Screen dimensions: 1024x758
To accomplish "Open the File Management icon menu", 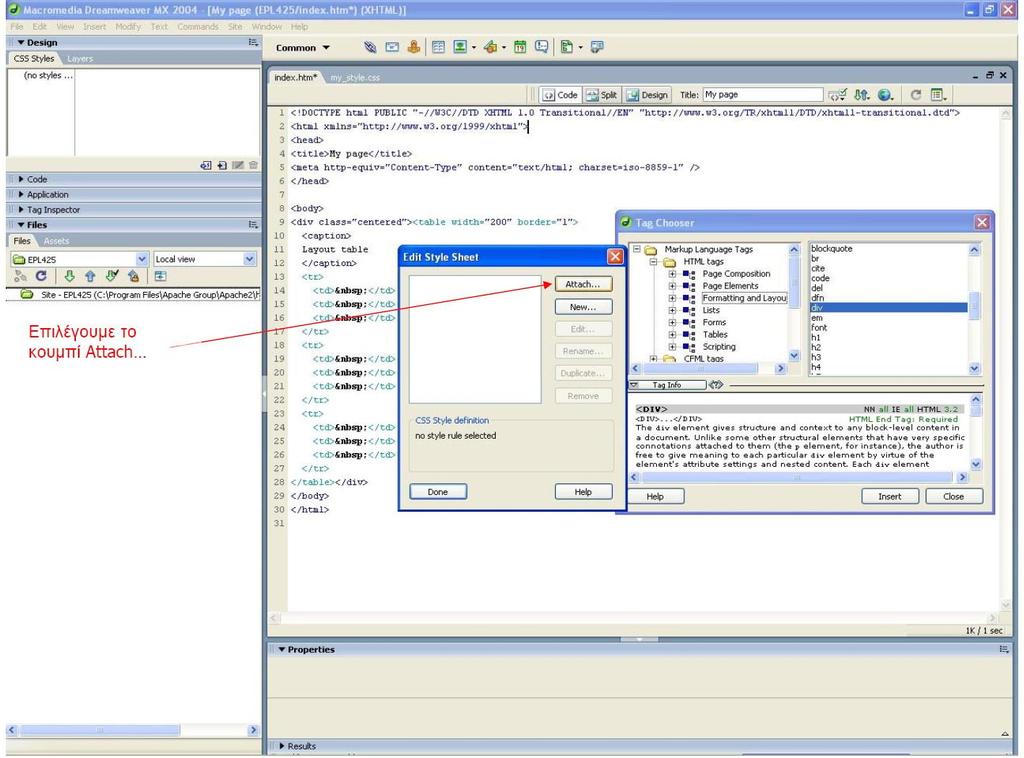I will 862,95.
